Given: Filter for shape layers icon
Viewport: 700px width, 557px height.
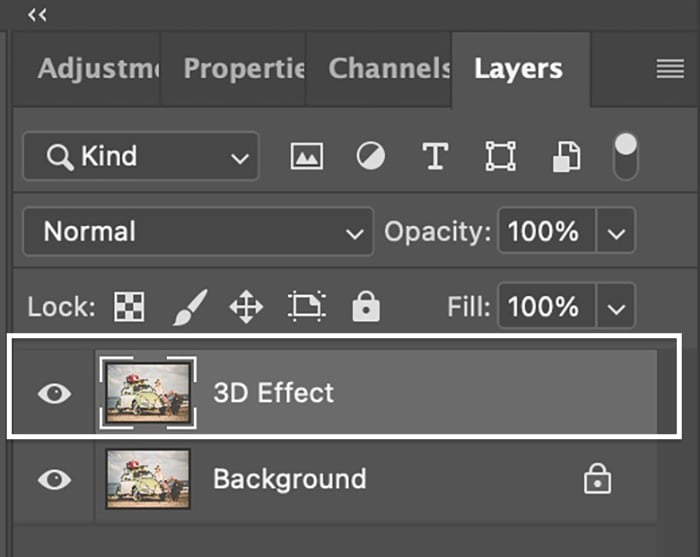Looking at the screenshot, I should (500, 156).
